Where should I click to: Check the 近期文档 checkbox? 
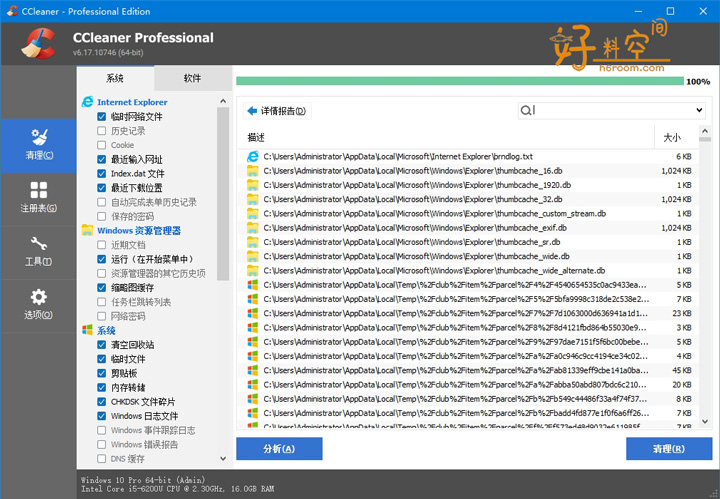tap(101, 245)
